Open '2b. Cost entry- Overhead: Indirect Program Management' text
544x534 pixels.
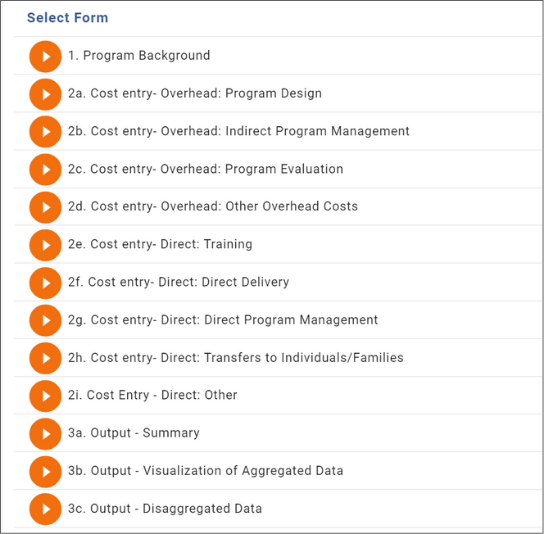point(239,131)
